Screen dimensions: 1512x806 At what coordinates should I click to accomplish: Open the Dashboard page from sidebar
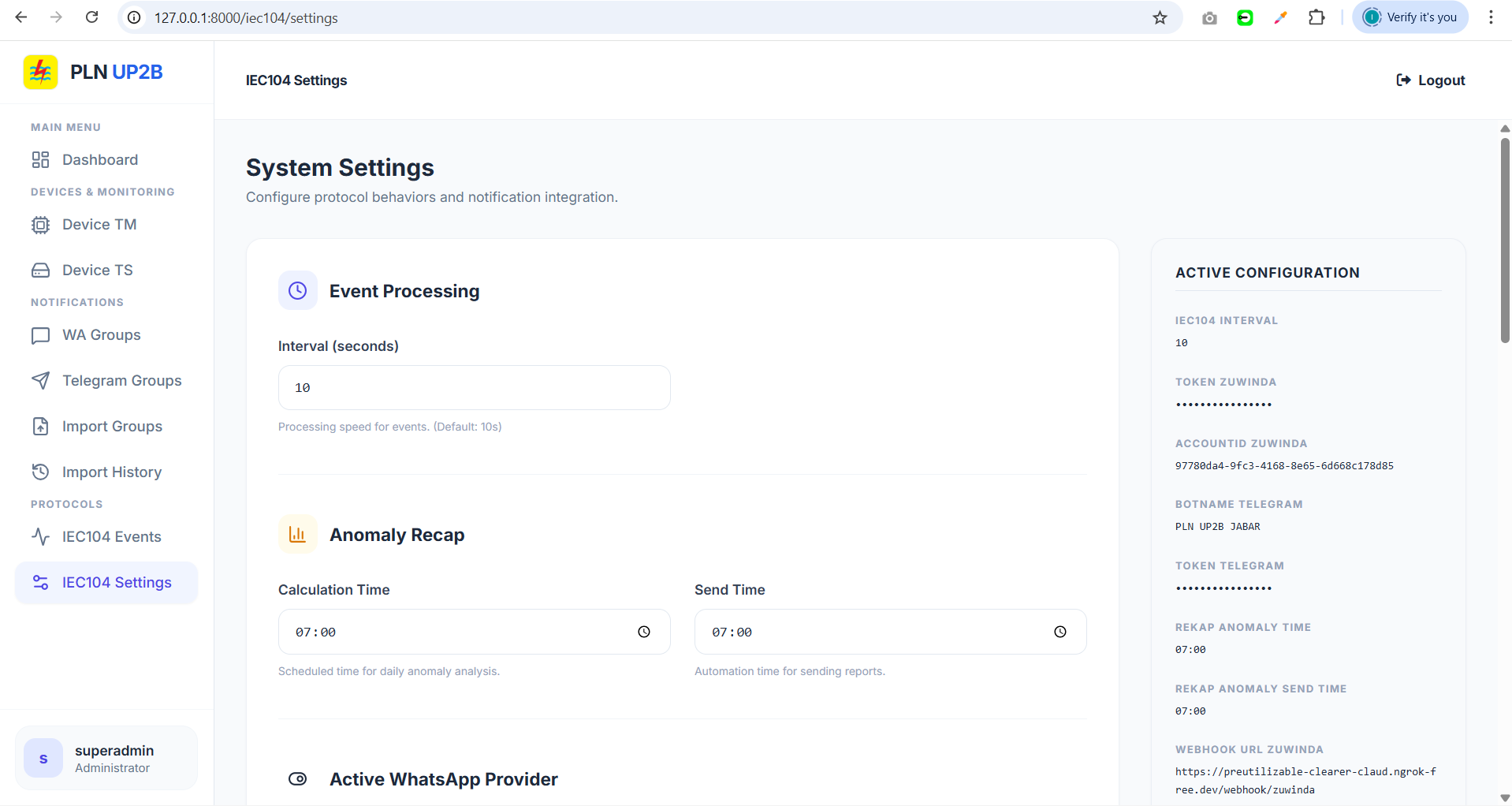[x=99, y=160]
